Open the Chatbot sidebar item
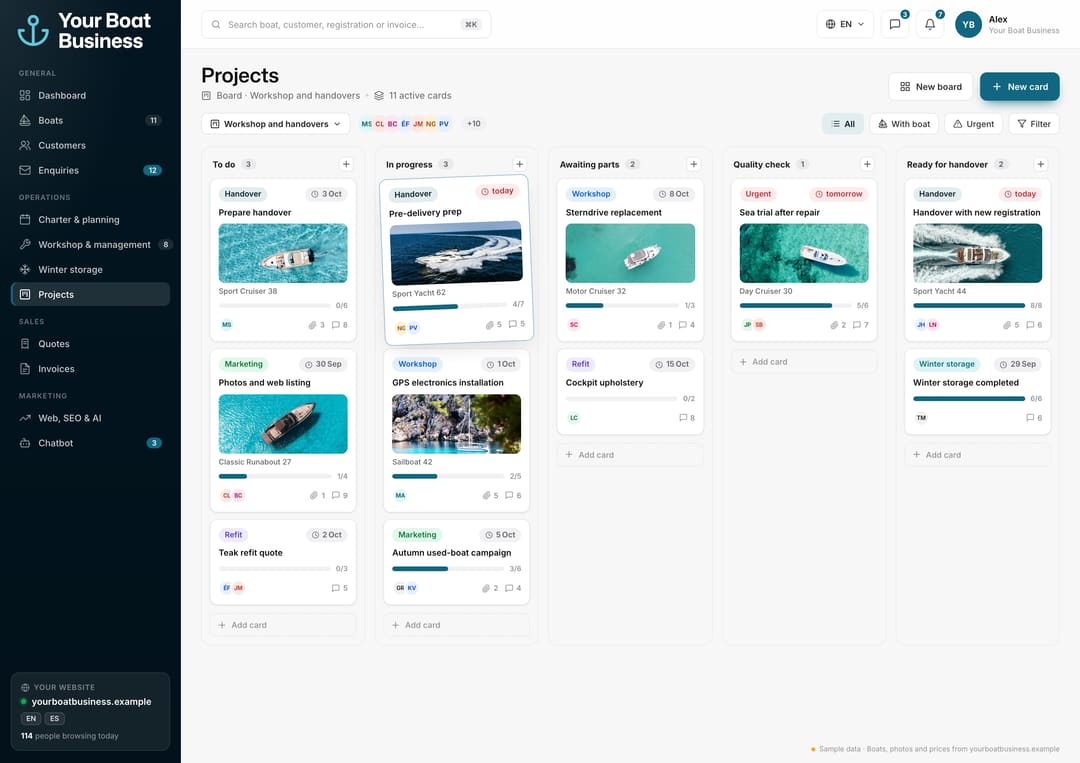1080x763 pixels. 90,443
